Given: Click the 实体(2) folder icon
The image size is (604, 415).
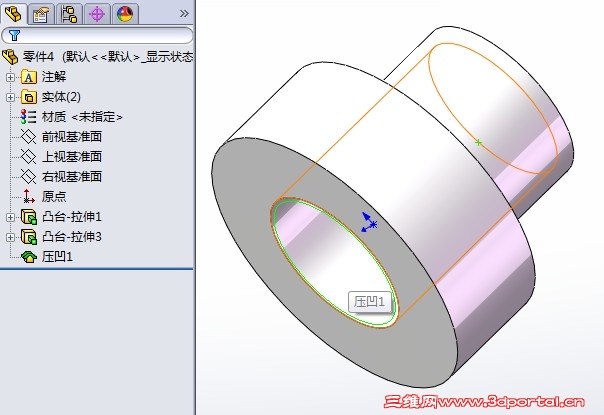Looking at the screenshot, I should pyautogui.click(x=29, y=97).
